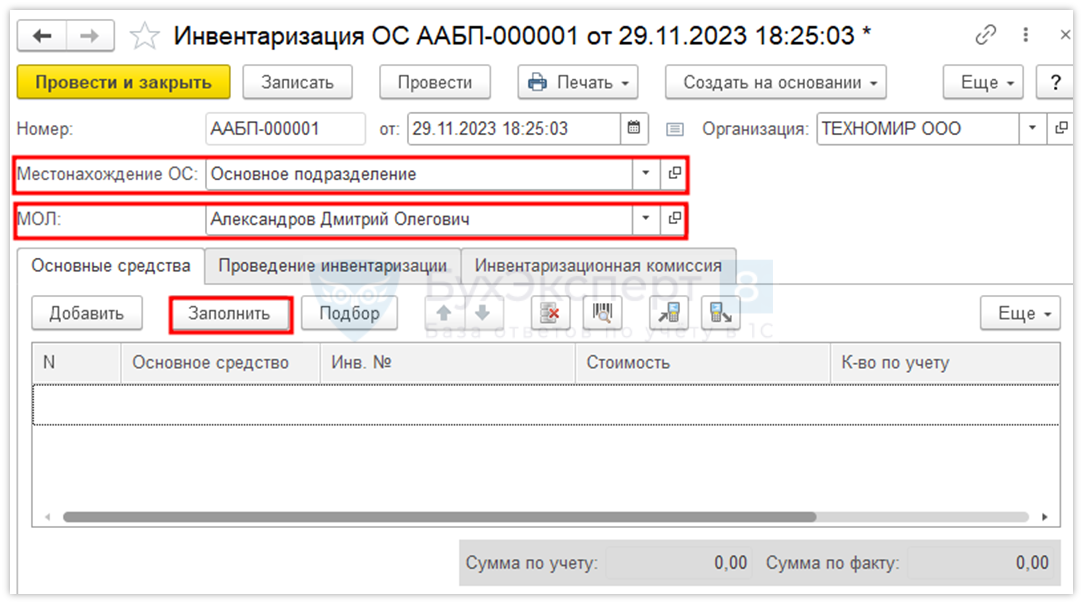This screenshot has height=604, width=1083.
Task: Click the horizontal scrollbar of the table
Action: point(439,517)
